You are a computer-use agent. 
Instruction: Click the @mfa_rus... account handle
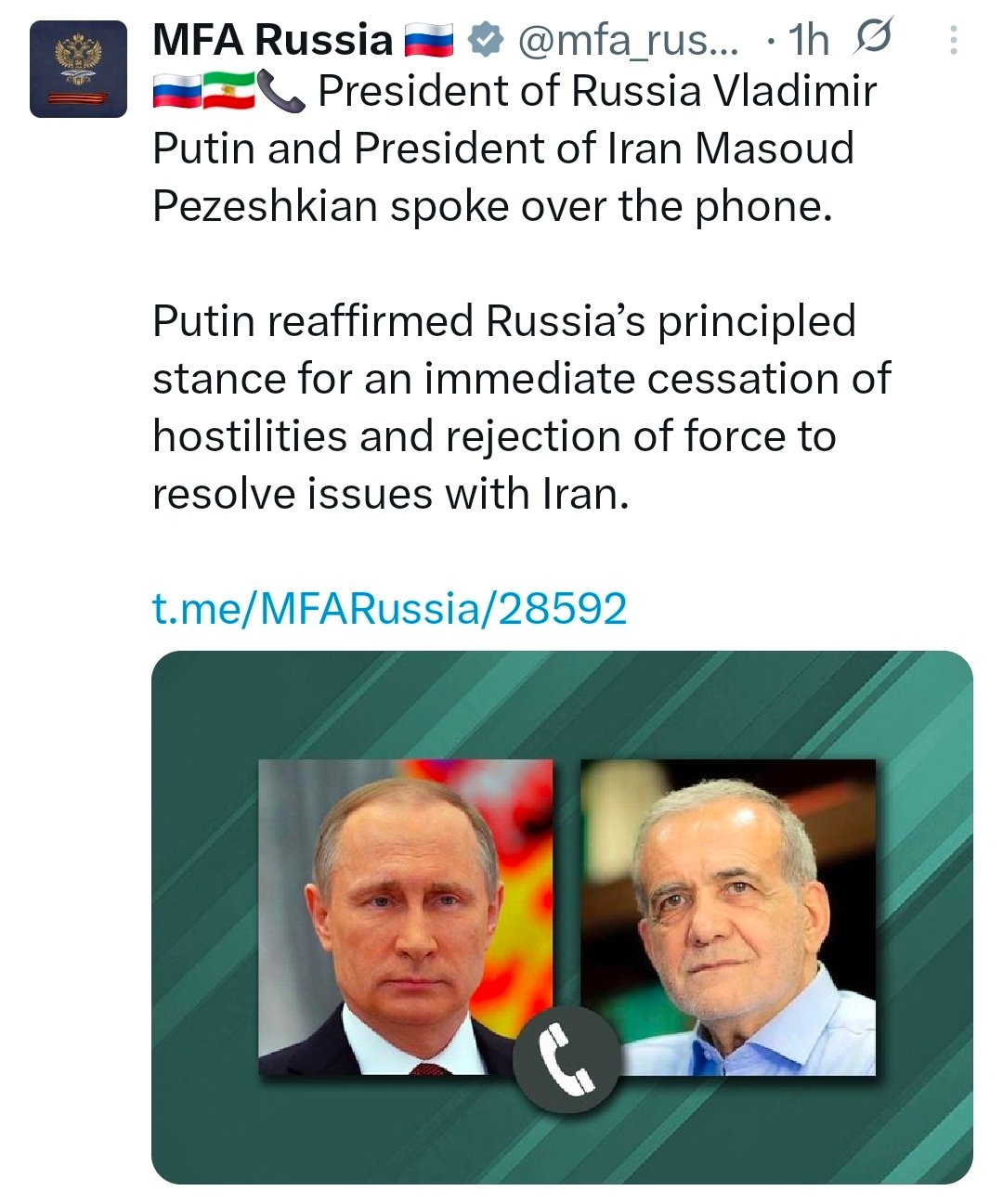click(628, 40)
